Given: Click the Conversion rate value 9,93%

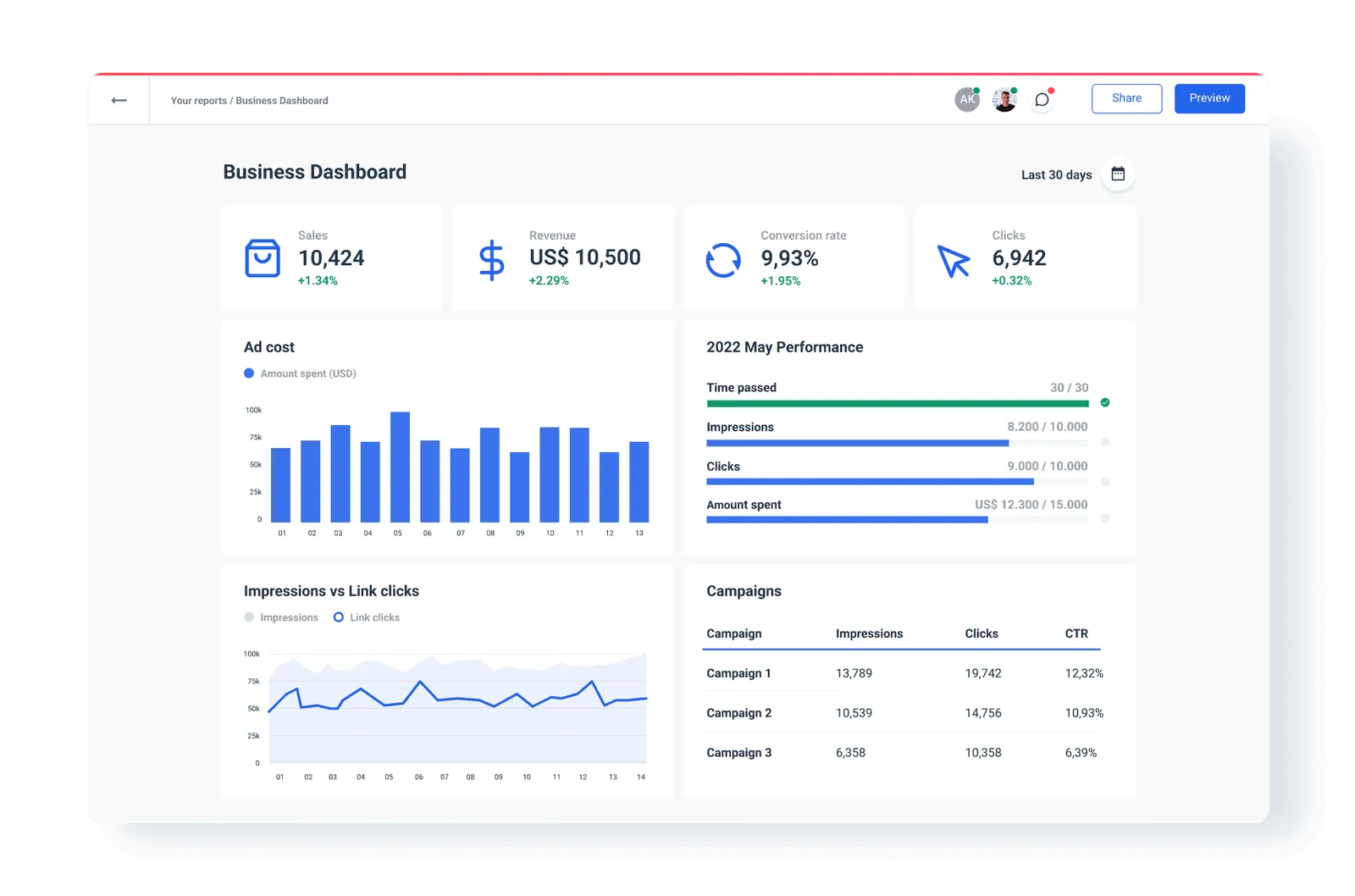Looking at the screenshot, I should click(789, 257).
